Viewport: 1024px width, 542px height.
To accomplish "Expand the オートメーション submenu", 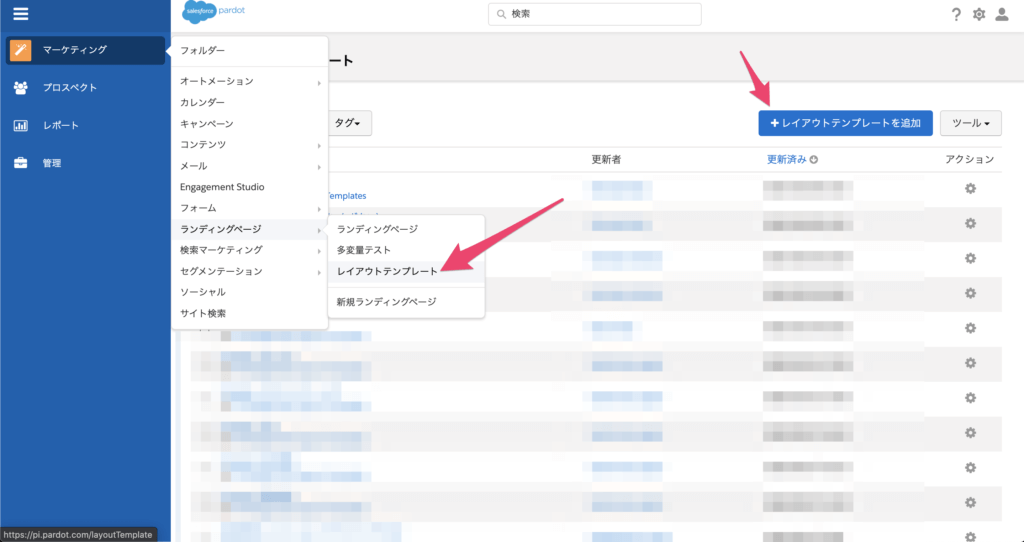I will click(x=249, y=81).
